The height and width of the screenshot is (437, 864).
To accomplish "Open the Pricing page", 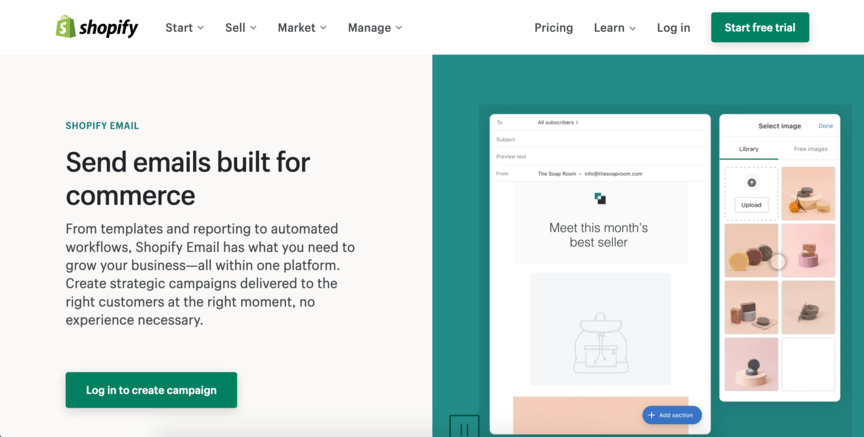I will pos(553,28).
